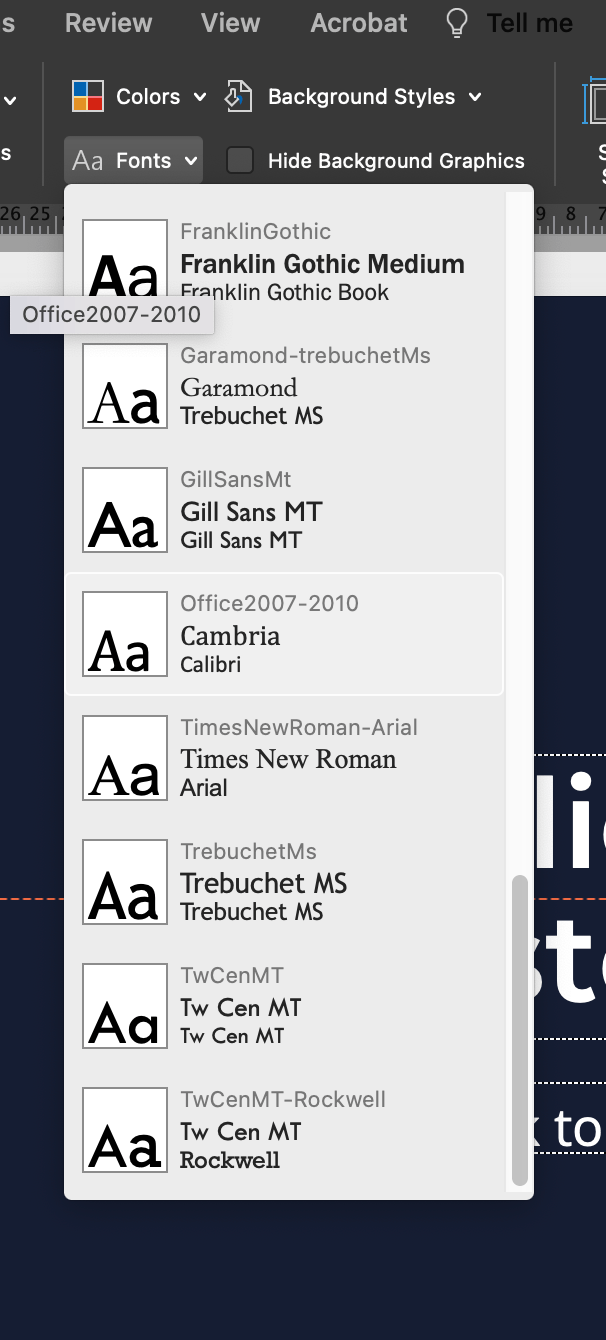Choose Times New Roman heading entry
This screenshot has height=1340, width=606.
click(288, 759)
